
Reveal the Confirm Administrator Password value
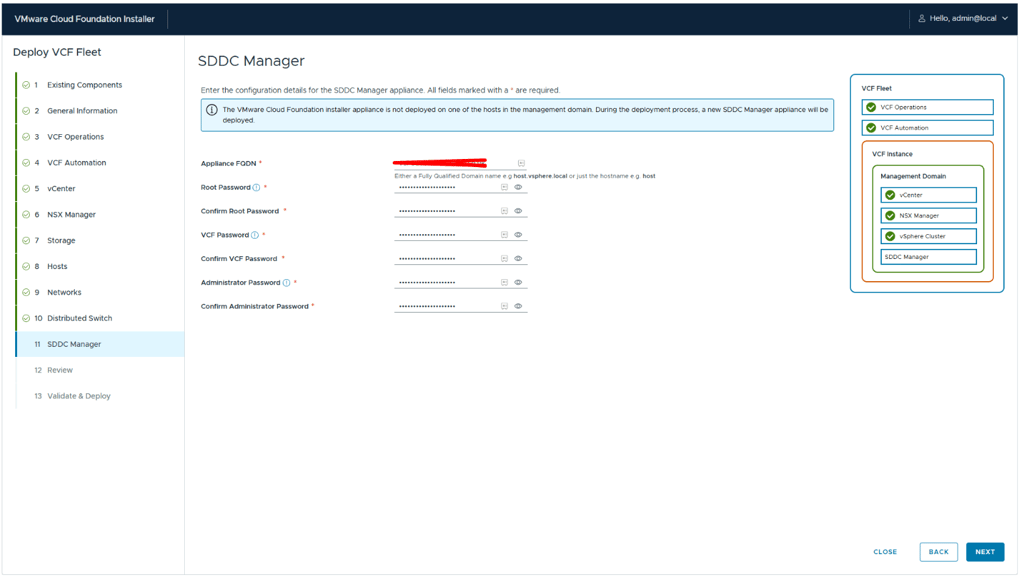(x=519, y=306)
